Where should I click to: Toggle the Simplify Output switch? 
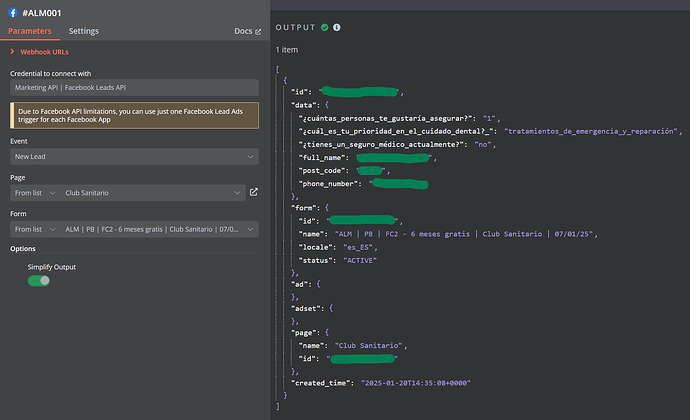(39, 281)
